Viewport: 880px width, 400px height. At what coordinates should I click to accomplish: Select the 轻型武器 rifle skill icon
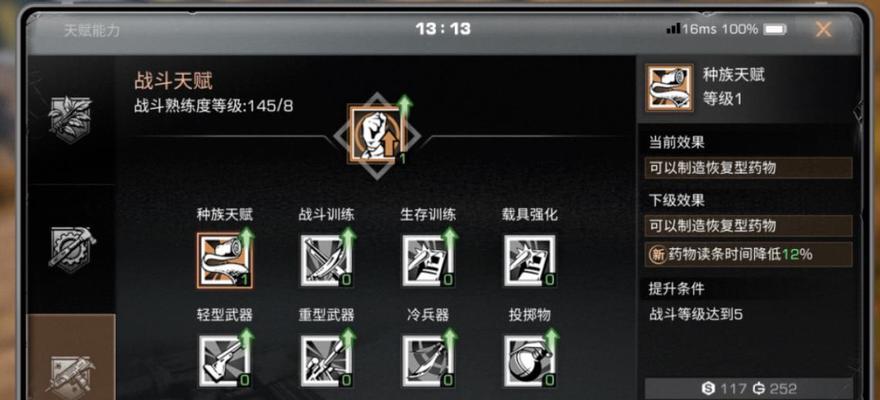[224, 361]
